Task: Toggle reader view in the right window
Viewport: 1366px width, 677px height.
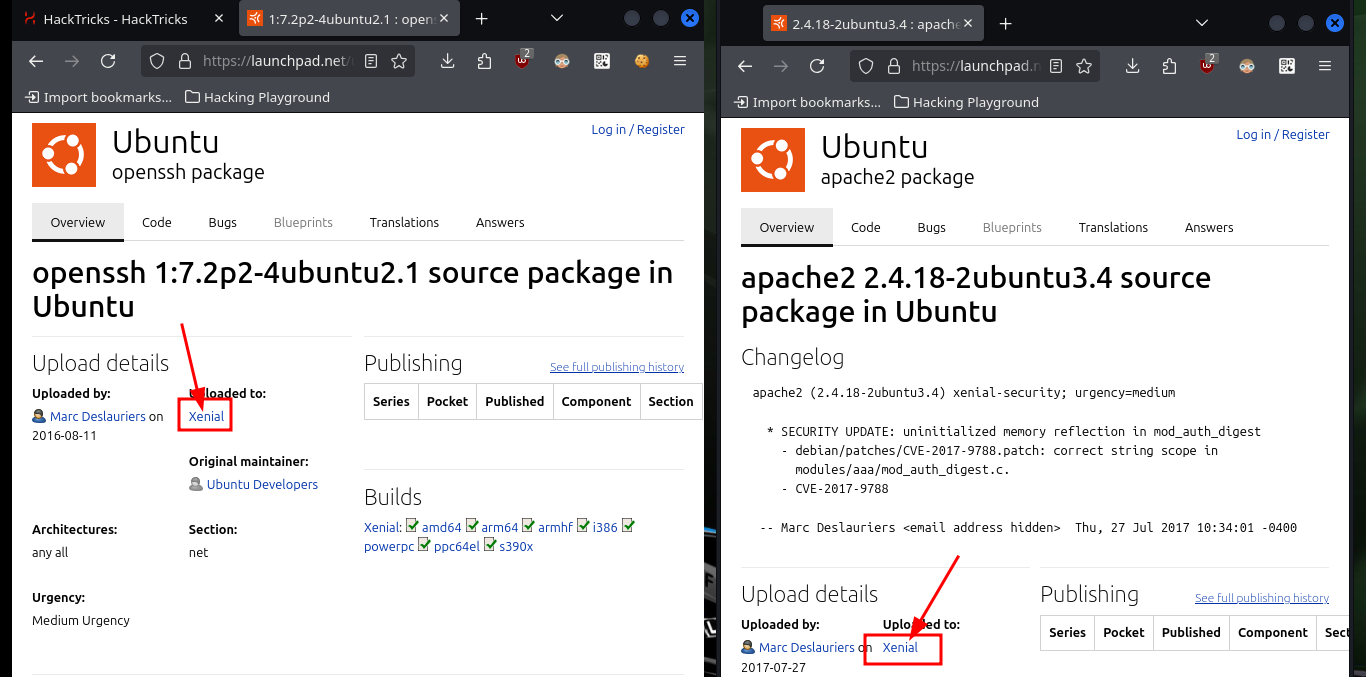Action: (x=1056, y=66)
